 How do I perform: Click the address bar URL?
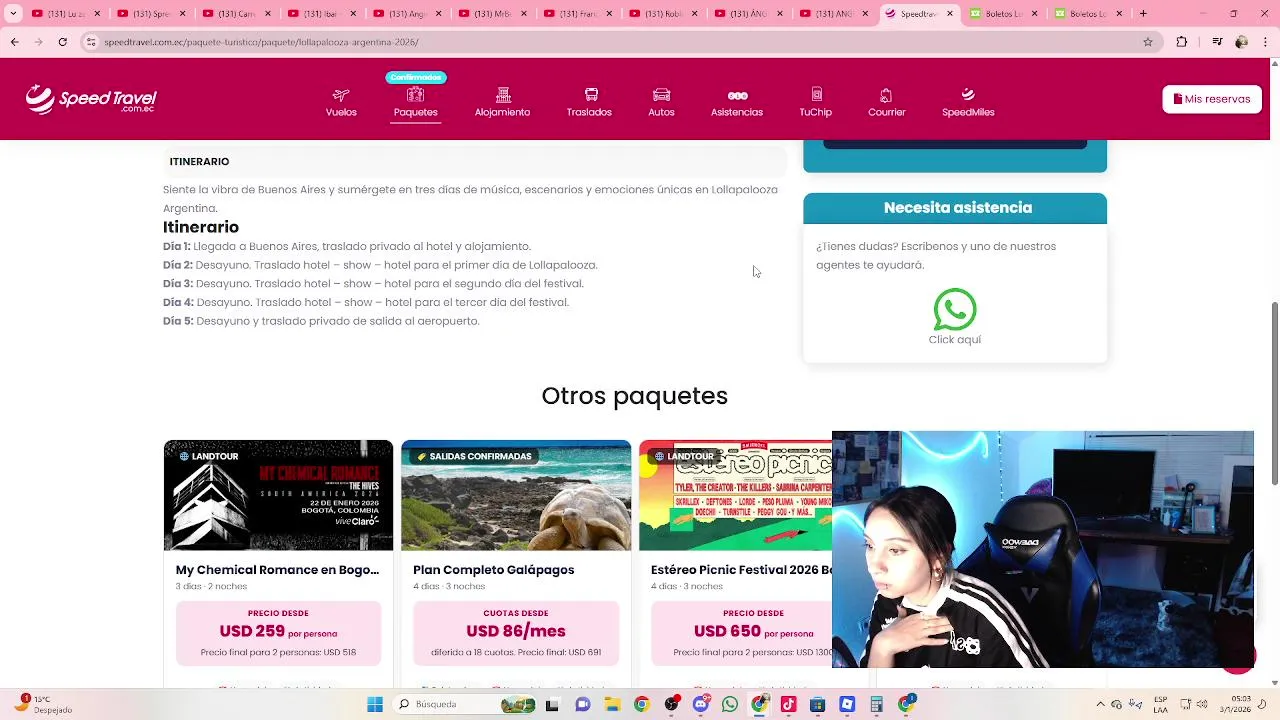click(261, 42)
